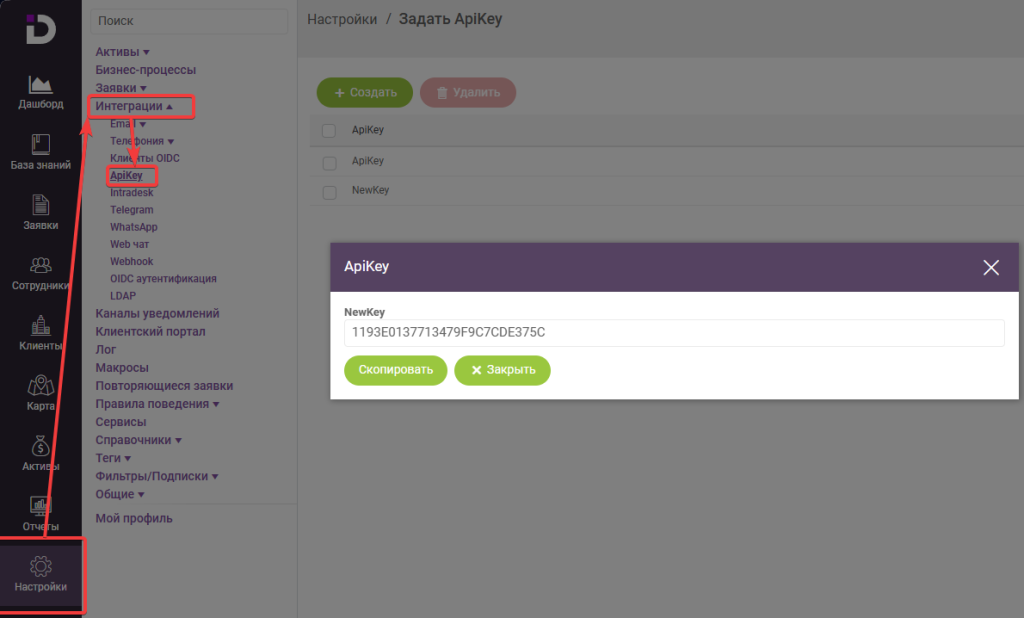The width and height of the screenshot is (1024, 618).
Task: Click the NewKey value field
Action: [673, 333]
